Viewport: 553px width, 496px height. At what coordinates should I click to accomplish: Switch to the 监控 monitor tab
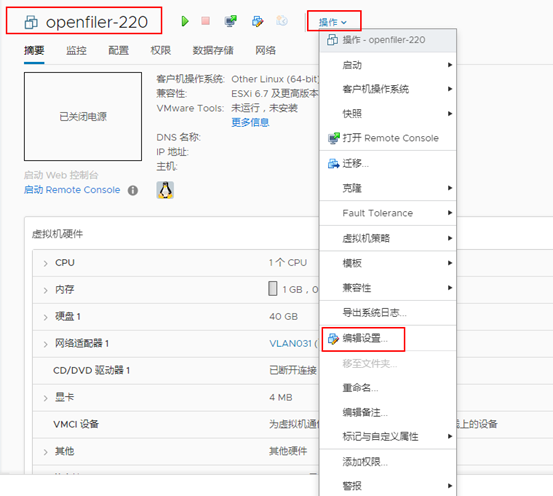[76, 51]
